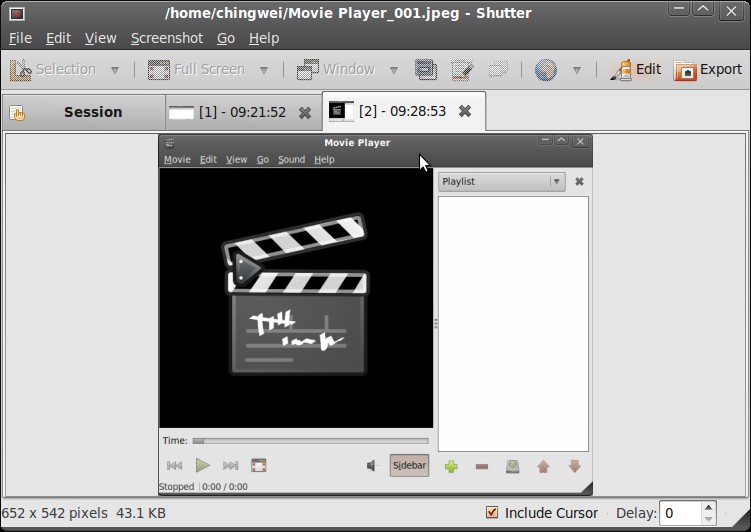Select tab [2] - 09:28:53

coord(403,111)
